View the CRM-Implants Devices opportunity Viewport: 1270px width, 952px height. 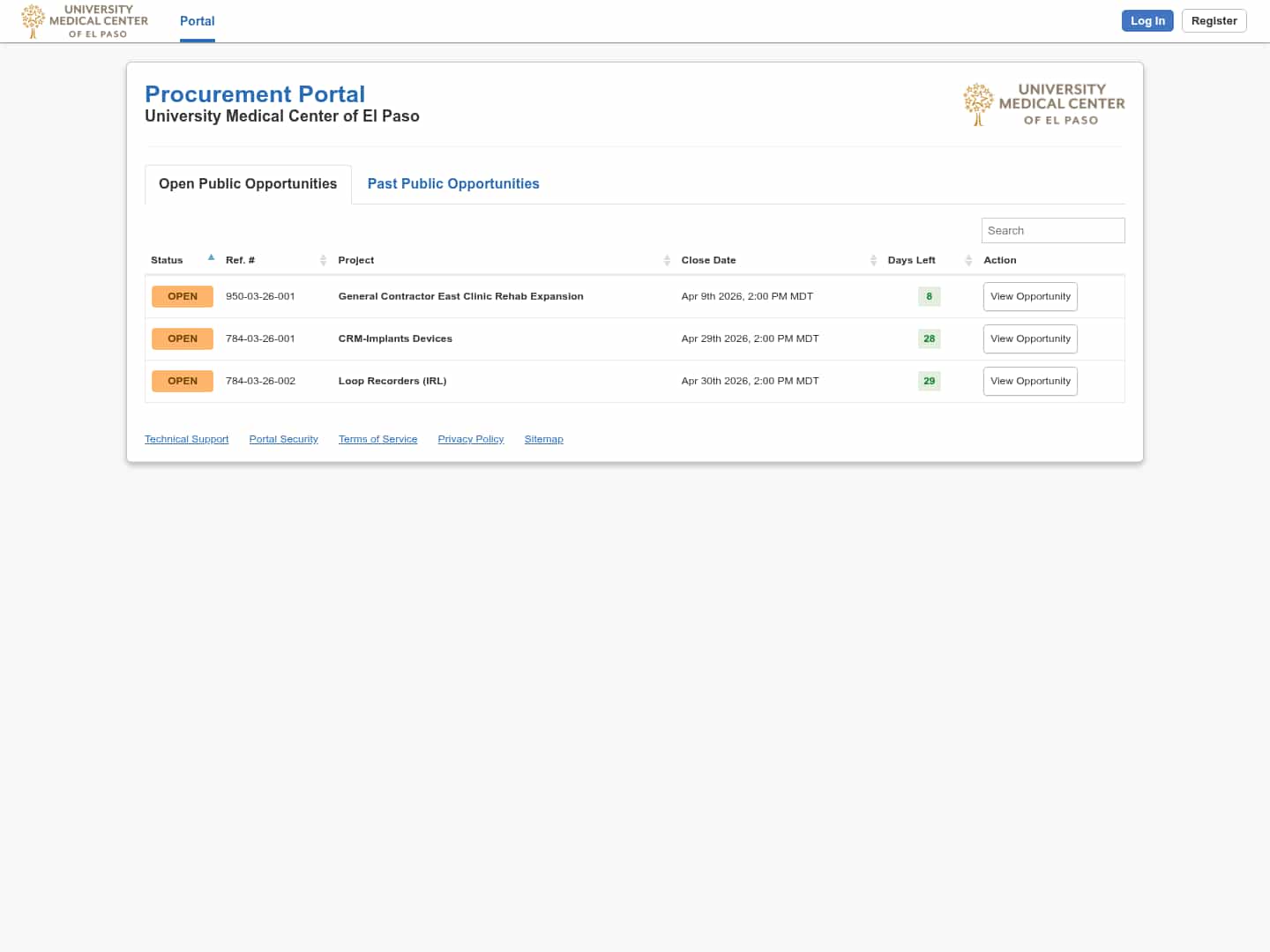coord(1030,338)
